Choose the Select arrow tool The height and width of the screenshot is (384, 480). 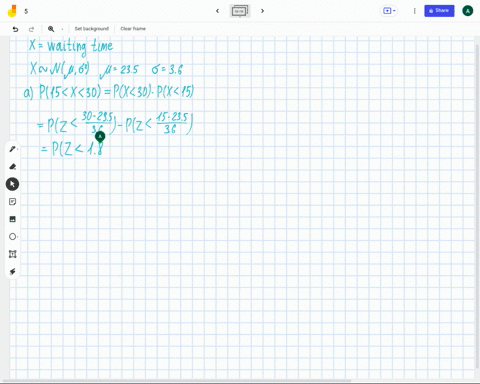[12, 184]
